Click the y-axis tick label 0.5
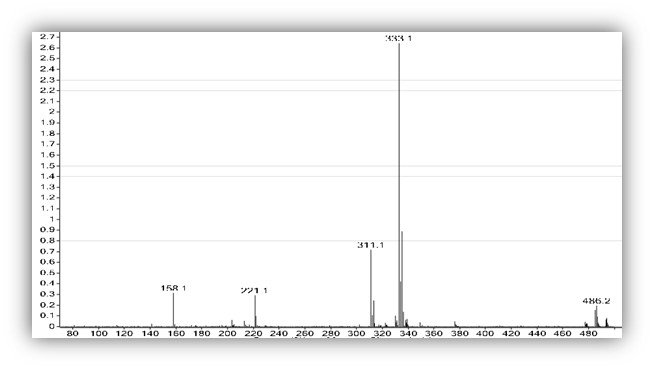This screenshot has height=370, width=654. 47,273
